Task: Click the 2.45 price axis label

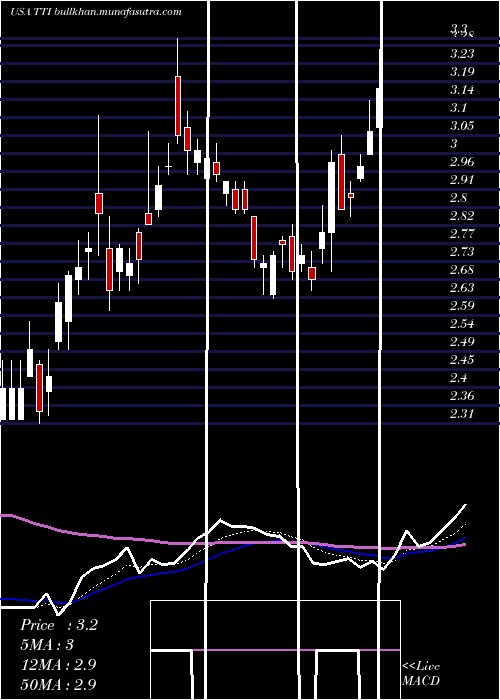Action: click(x=462, y=360)
